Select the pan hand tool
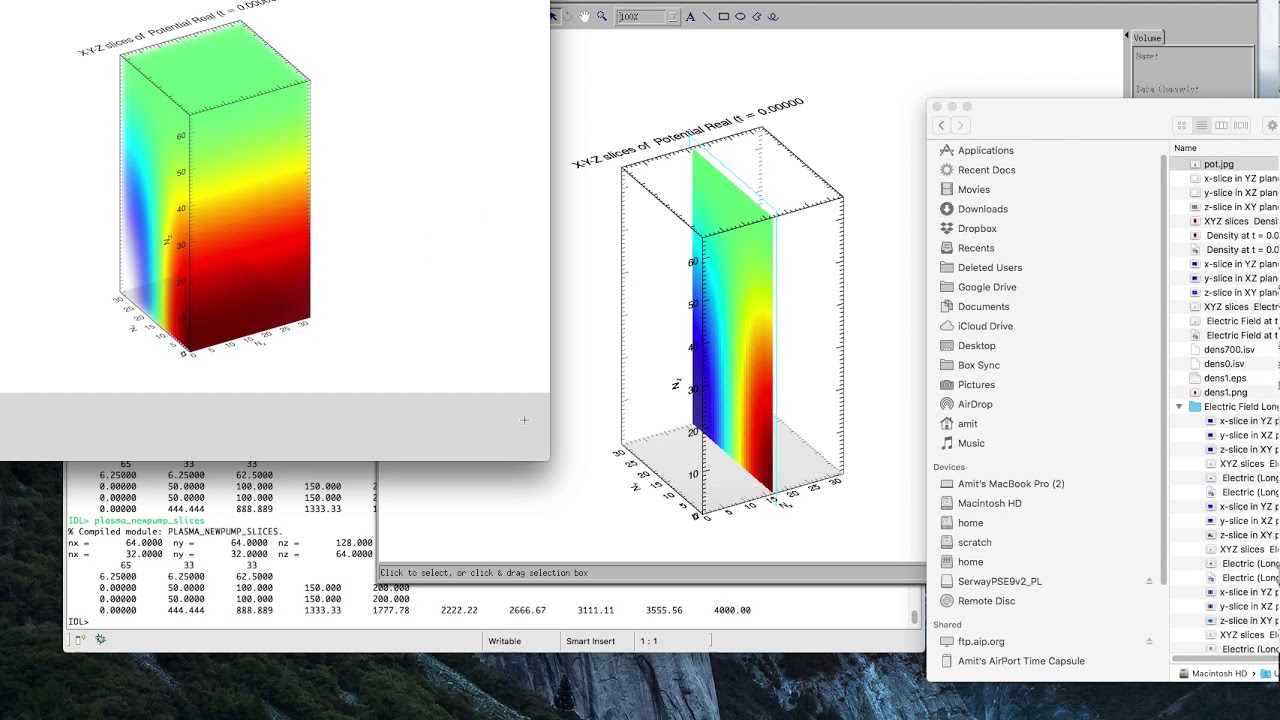This screenshot has height=720, width=1280. click(584, 16)
